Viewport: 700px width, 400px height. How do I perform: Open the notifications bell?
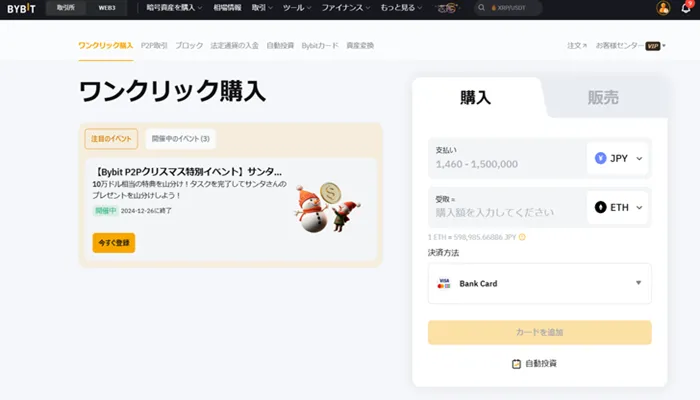click(x=686, y=8)
